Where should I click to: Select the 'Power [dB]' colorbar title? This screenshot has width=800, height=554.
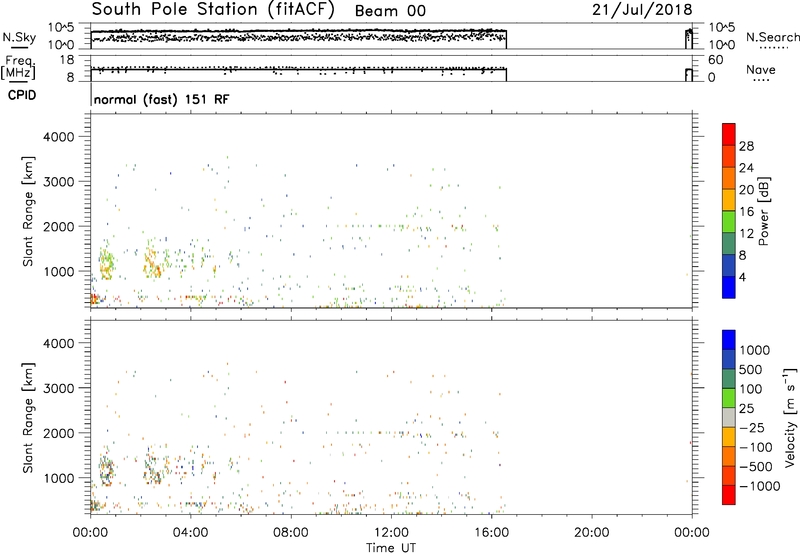pos(763,211)
